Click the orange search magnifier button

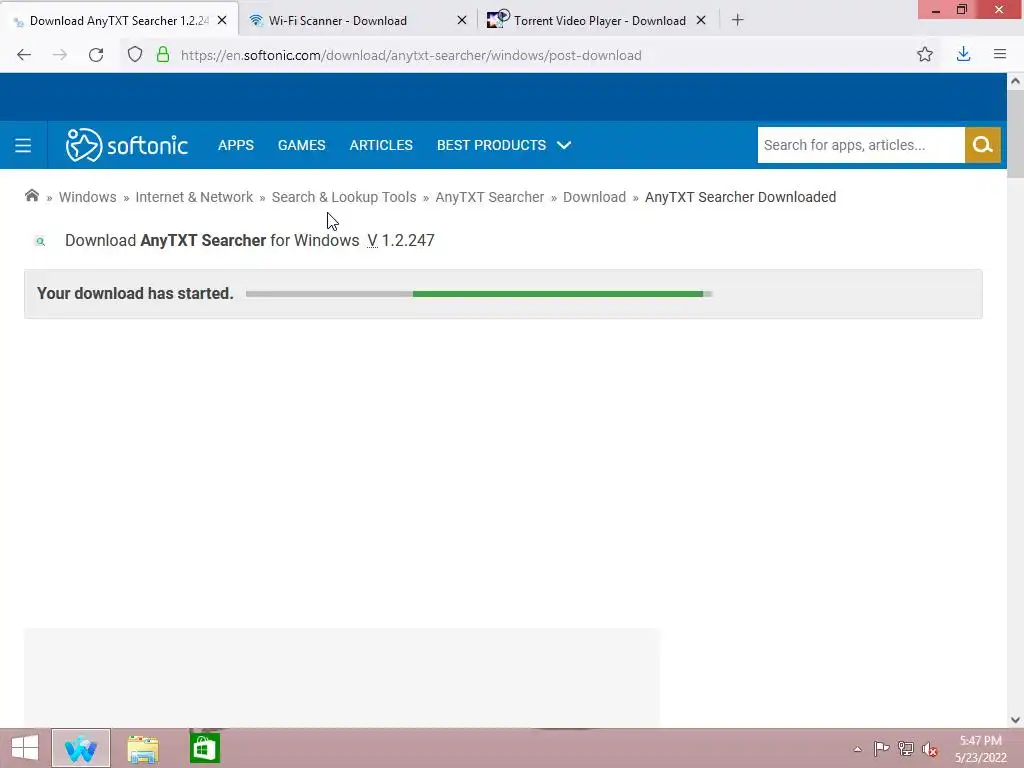click(x=982, y=145)
